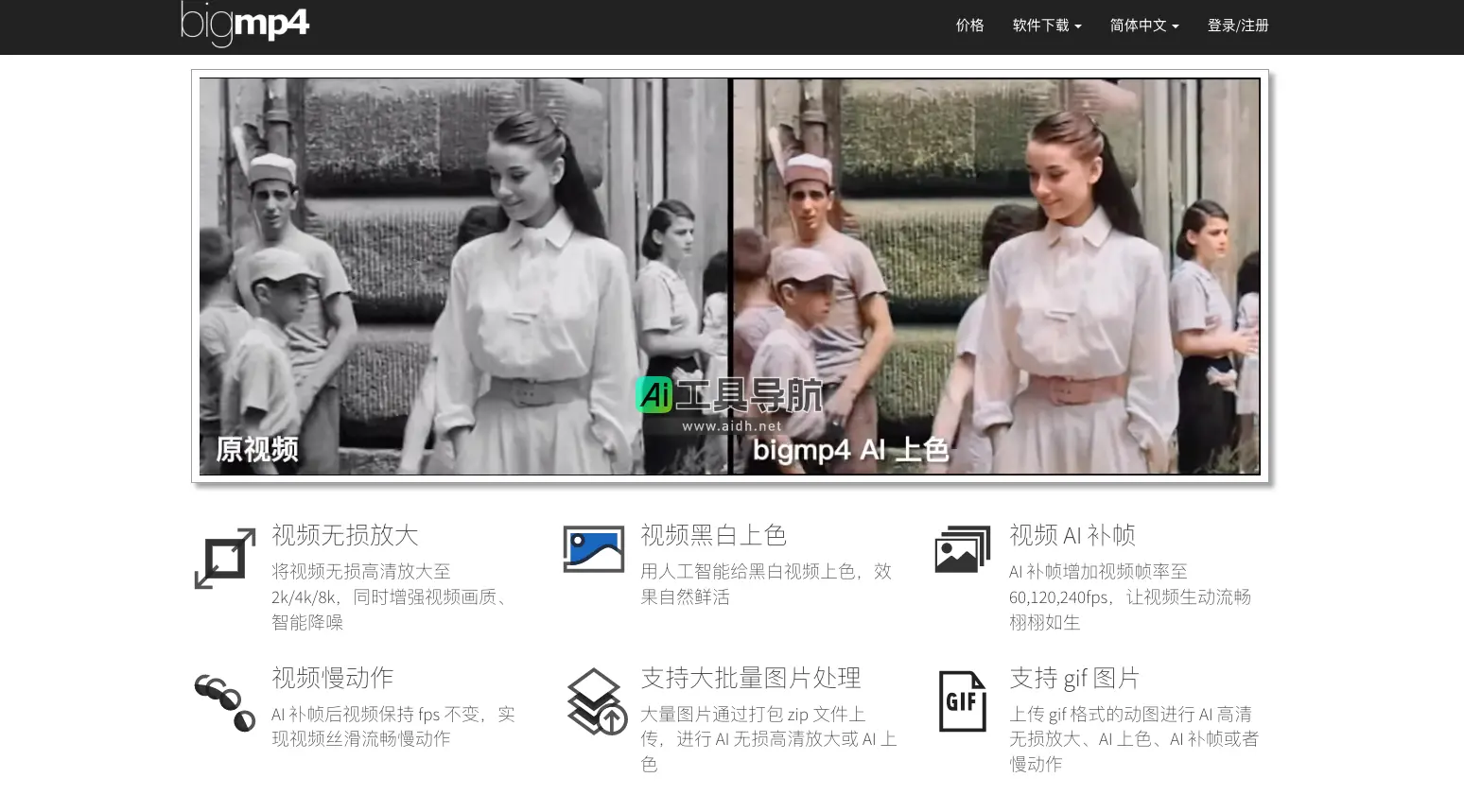Viewport: 1464px width, 812px height.
Task: Select the 视频慢动作 heading
Action: tap(333, 678)
